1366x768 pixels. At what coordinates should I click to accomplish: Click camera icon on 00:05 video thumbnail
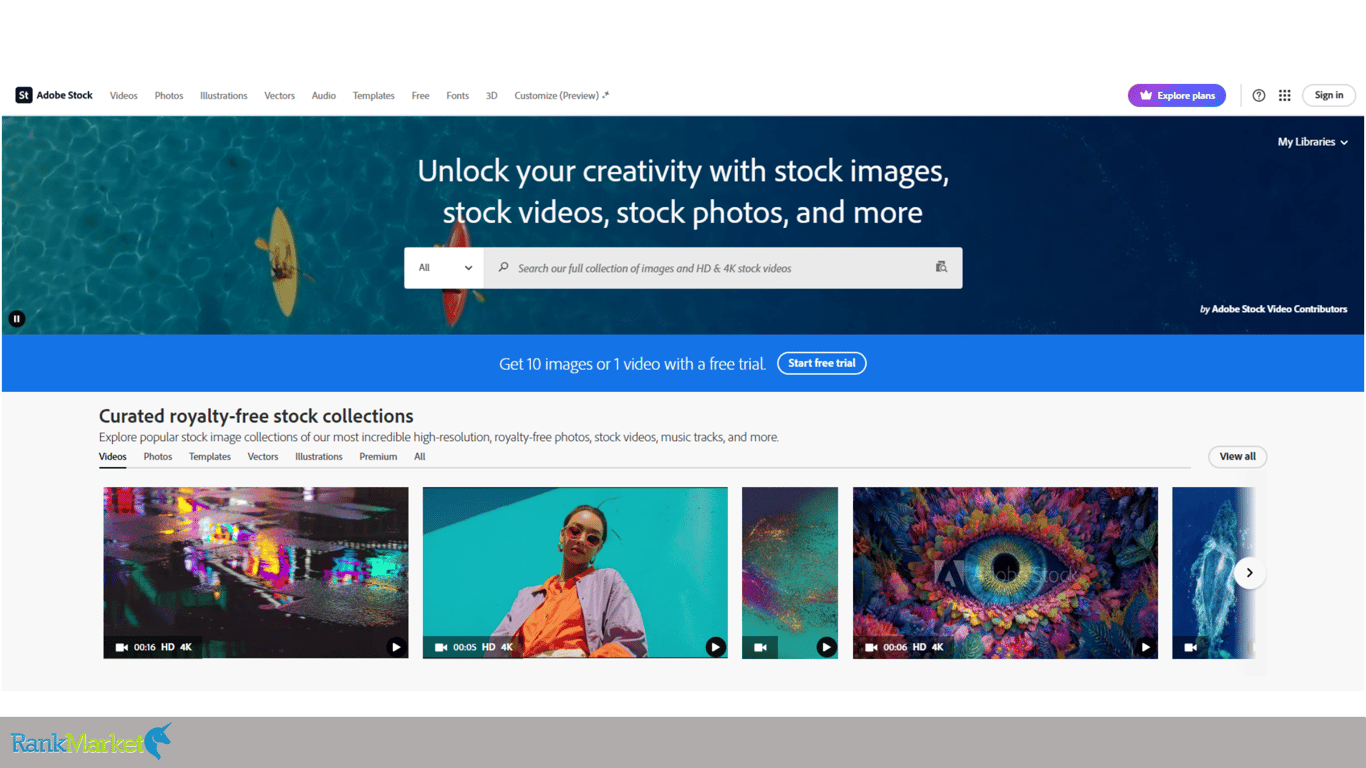(441, 647)
